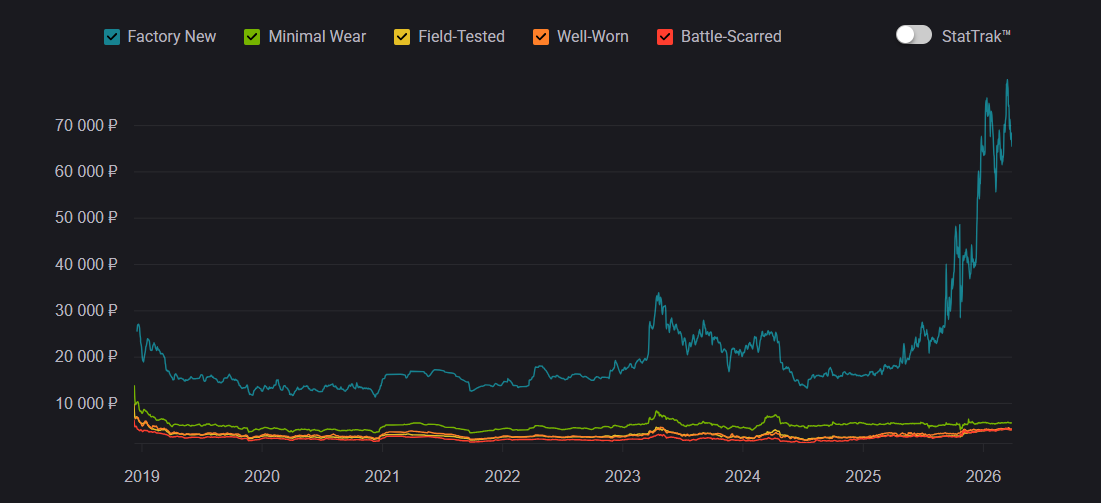This screenshot has width=1101, height=503.
Task: Toggle the Field-Tested yellow checkbox
Action: click(402, 37)
